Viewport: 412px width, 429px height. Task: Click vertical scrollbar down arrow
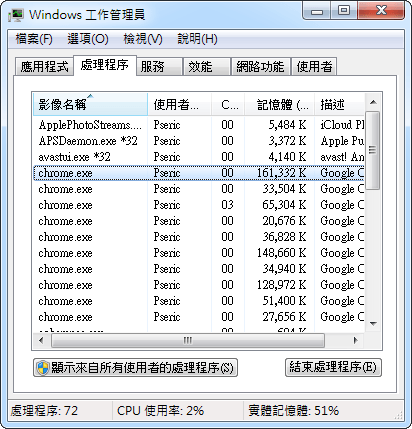[x=373, y=323]
